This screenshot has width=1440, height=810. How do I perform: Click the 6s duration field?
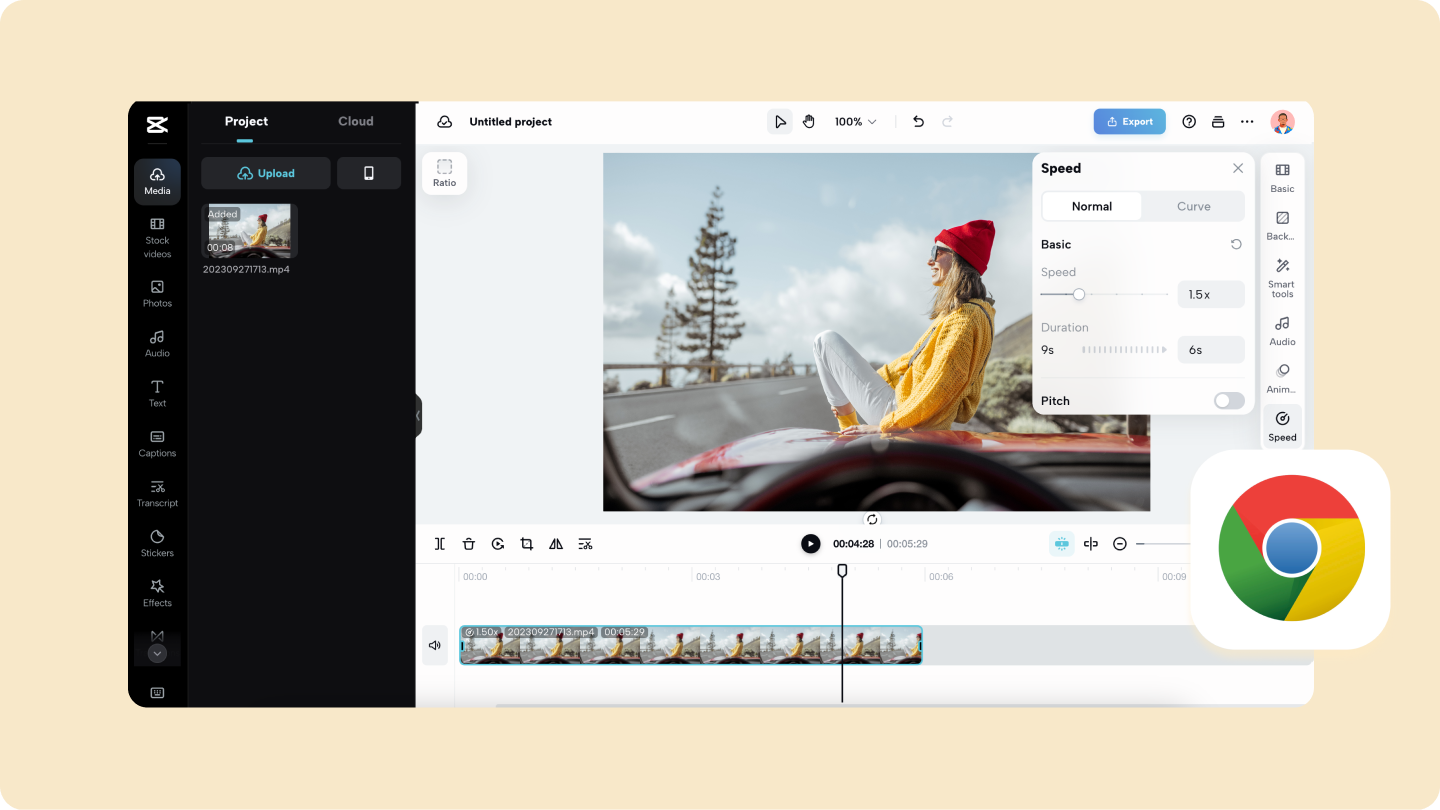click(1211, 350)
